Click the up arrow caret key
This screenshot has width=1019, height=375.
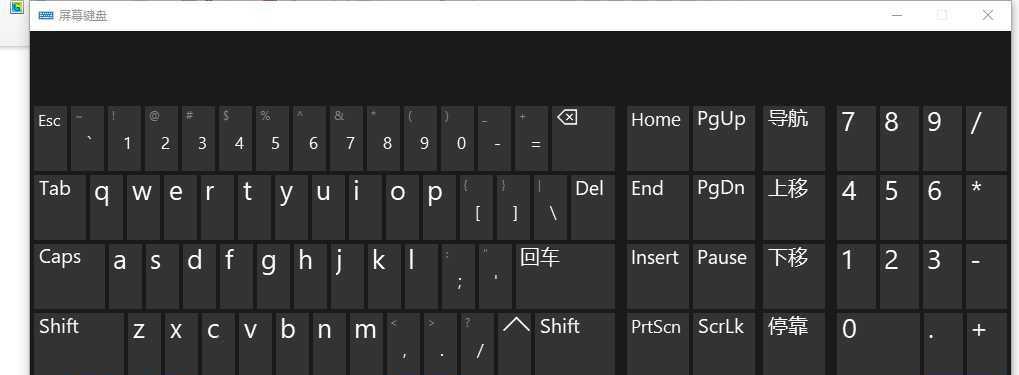click(516, 344)
